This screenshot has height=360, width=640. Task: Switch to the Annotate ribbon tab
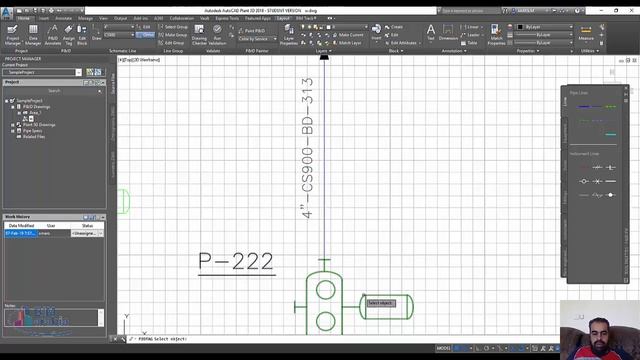click(64, 18)
